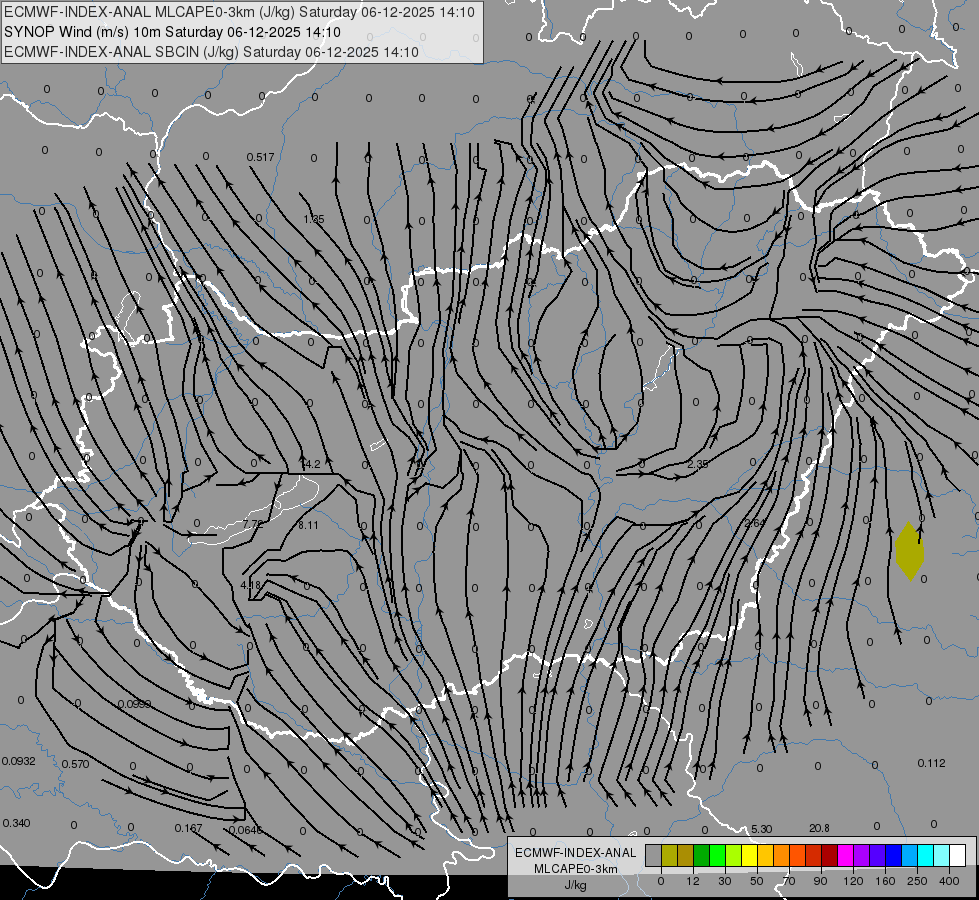Click the map value 0.0999
The image size is (979, 900).
coord(134,704)
